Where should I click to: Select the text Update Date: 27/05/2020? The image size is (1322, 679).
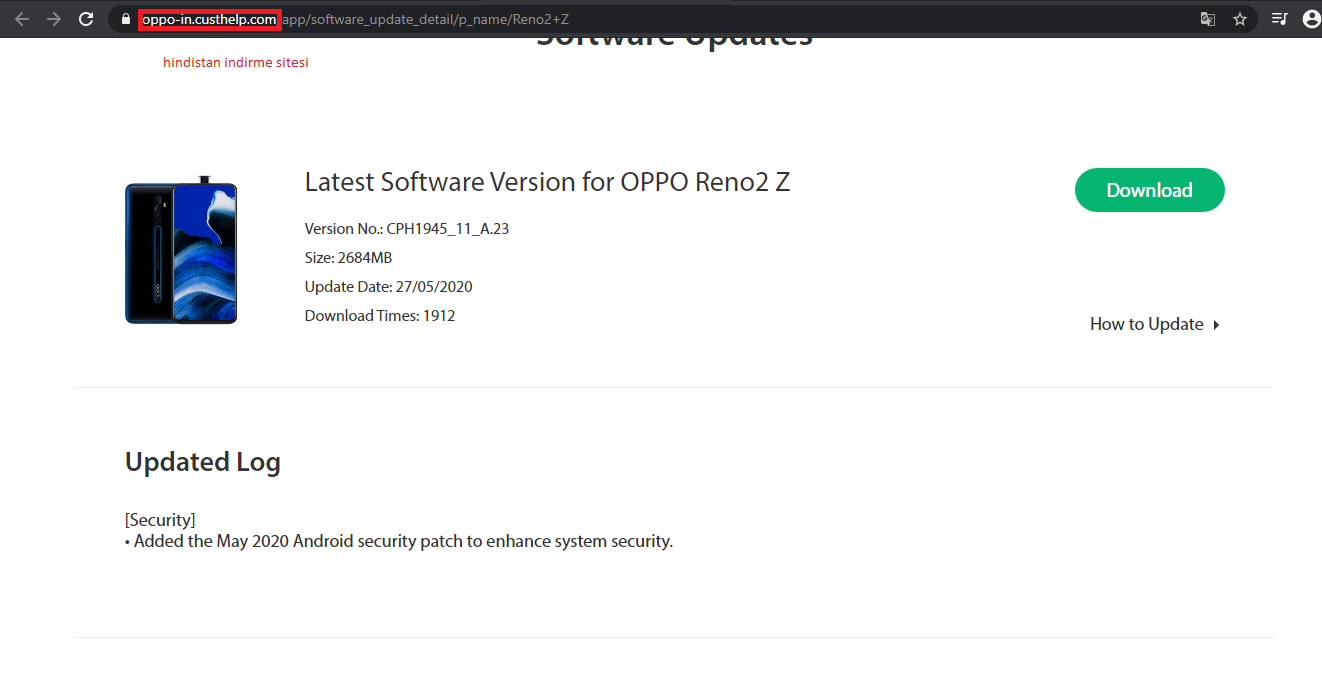point(388,287)
